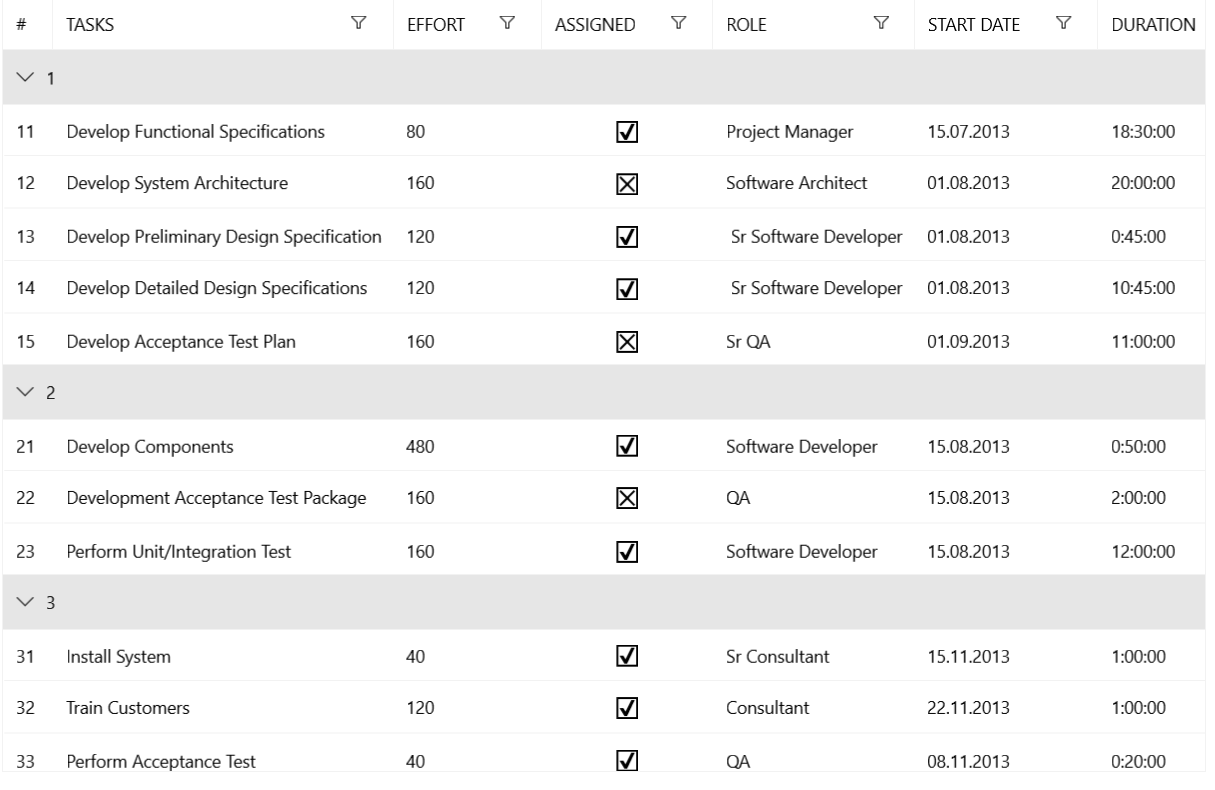
Task: Sort the grid by the DURATION header
Action: click(1152, 25)
